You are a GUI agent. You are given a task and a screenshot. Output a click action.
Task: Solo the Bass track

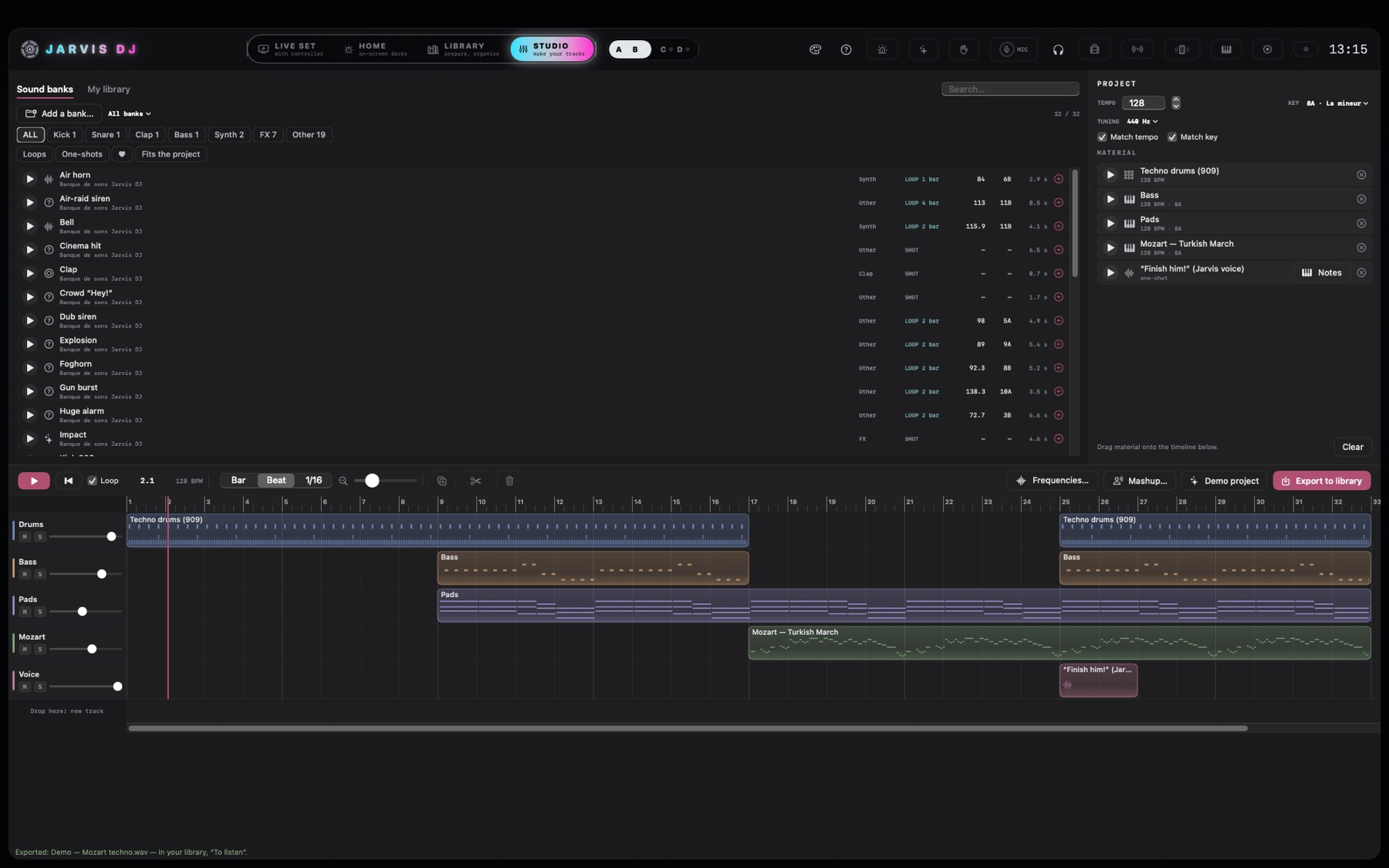pos(40,574)
